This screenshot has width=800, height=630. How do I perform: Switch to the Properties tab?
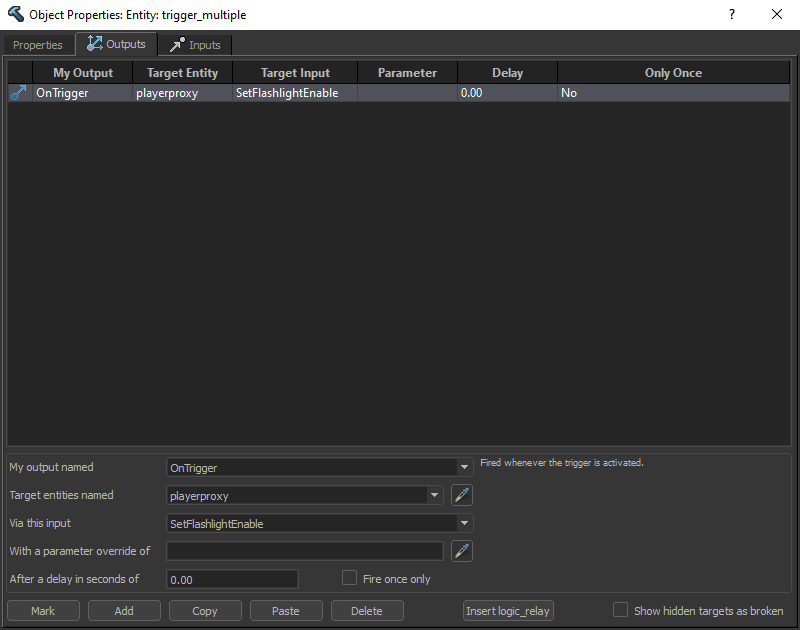tap(38, 45)
